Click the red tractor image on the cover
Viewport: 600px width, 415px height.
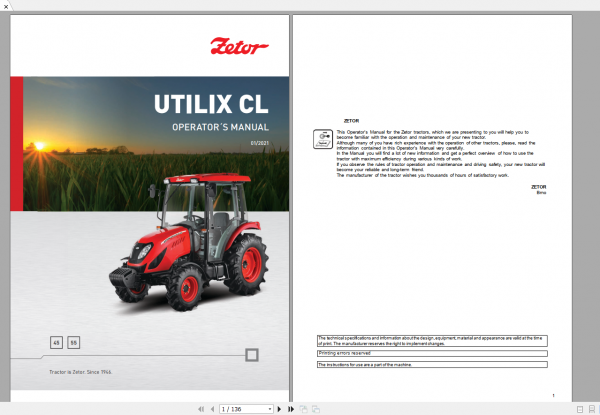[x=189, y=242]
